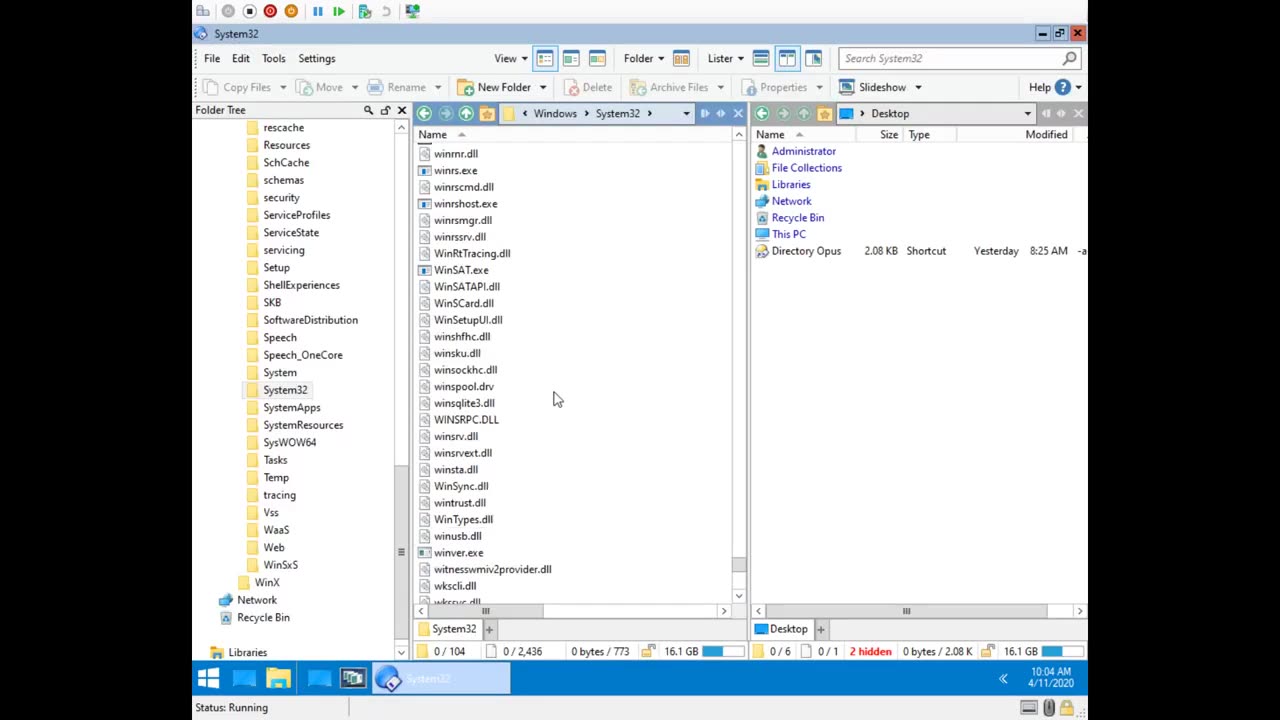Click the red VM Shut Down icon

[x=270, y=11]
